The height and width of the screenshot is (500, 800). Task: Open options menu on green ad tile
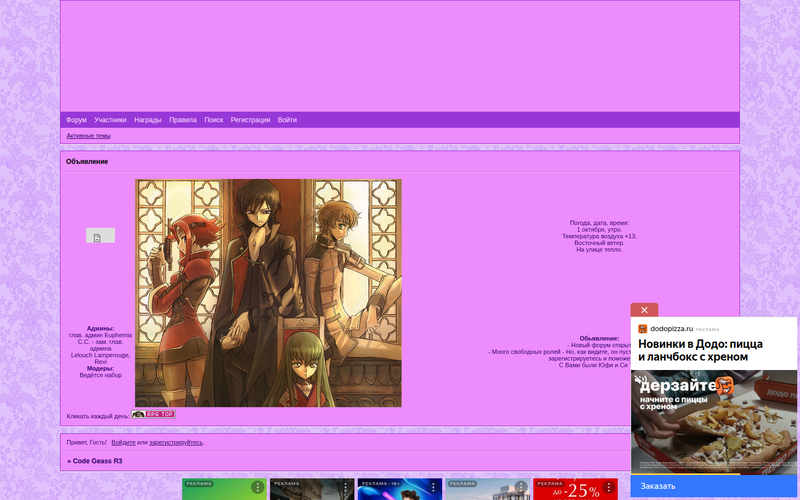point(257,487)
